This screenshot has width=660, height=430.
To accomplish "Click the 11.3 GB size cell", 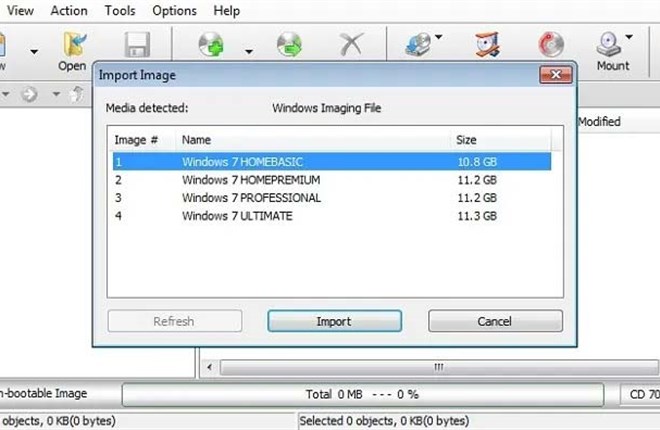I will [477, 216].
